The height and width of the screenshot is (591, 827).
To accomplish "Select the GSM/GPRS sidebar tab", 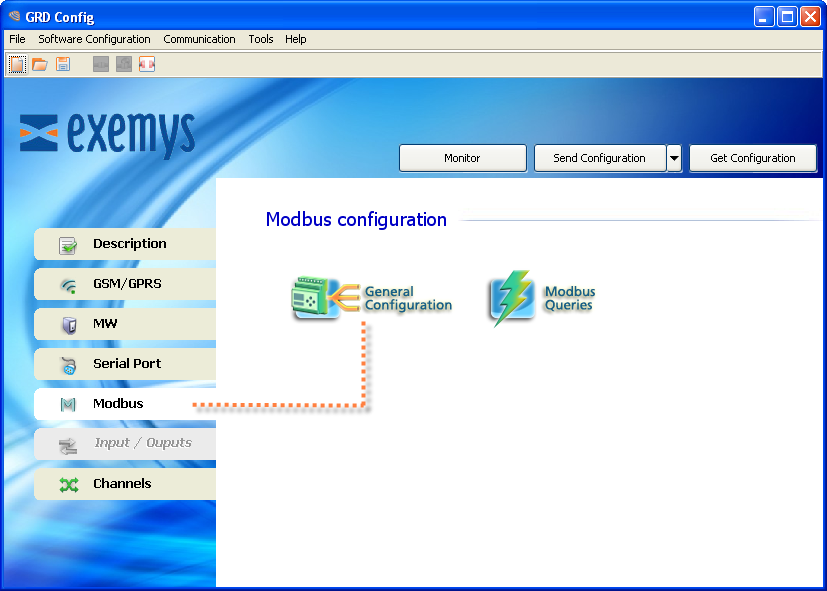I will pos(125,284).
